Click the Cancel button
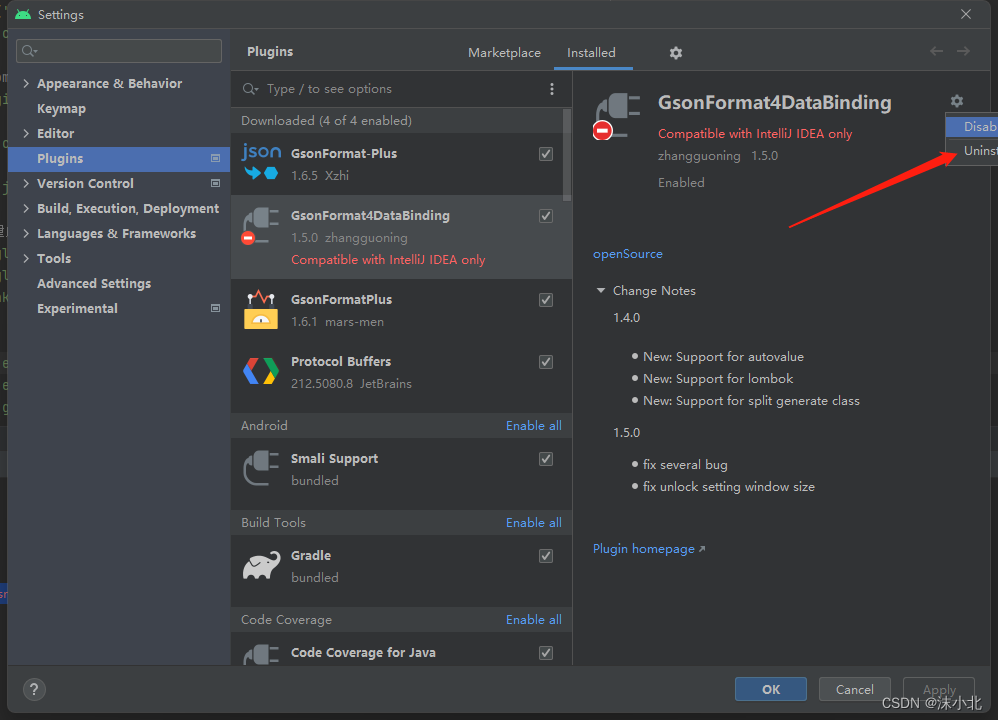Image resolution: width=998 pixels, height=720 pixels. click(855, 689)
